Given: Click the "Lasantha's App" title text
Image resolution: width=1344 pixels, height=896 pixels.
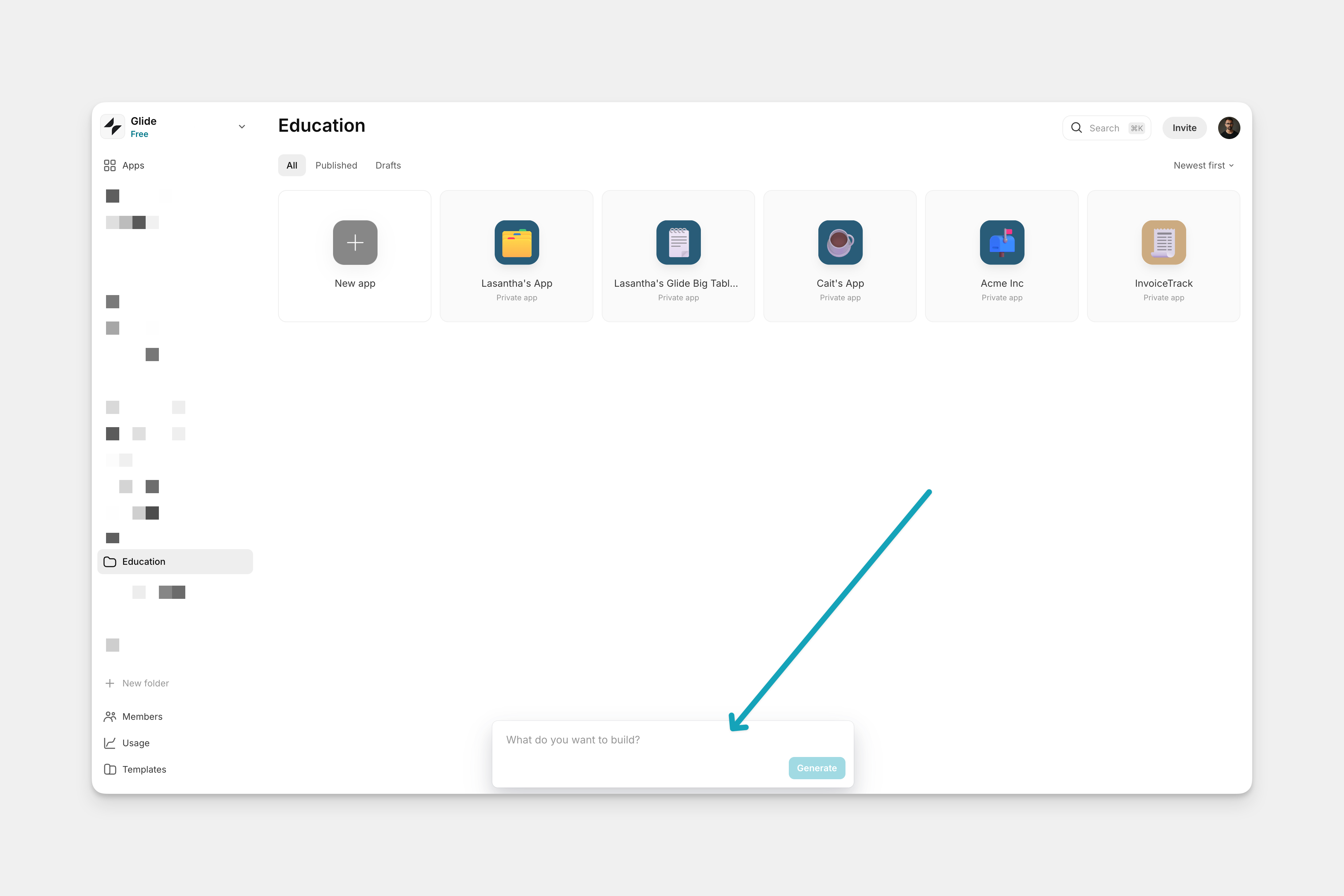Looking at the screenshot, I should pos(517,283).
